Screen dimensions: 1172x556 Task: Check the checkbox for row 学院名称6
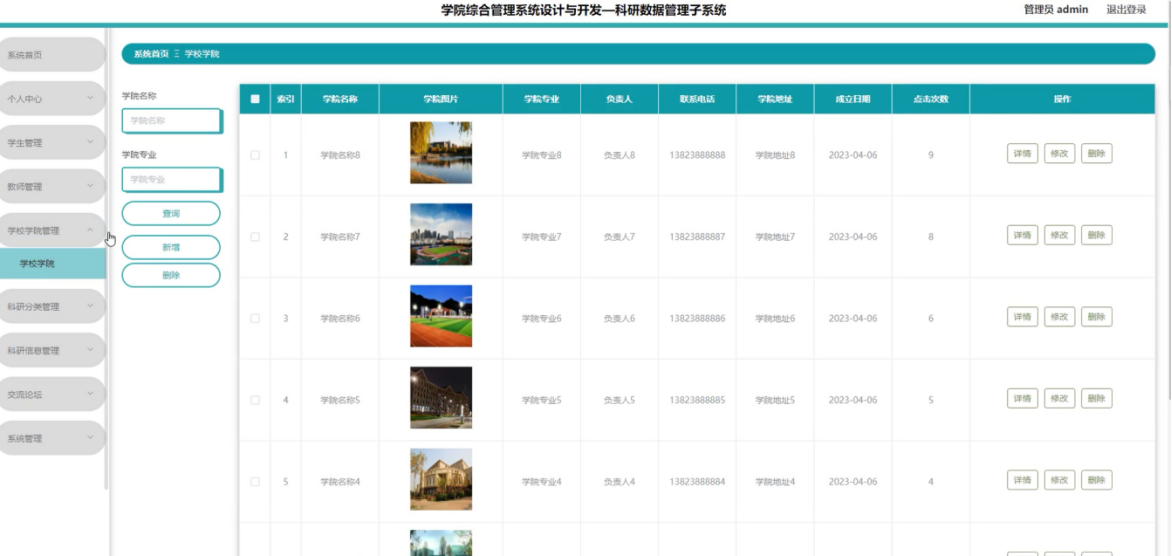255,318
